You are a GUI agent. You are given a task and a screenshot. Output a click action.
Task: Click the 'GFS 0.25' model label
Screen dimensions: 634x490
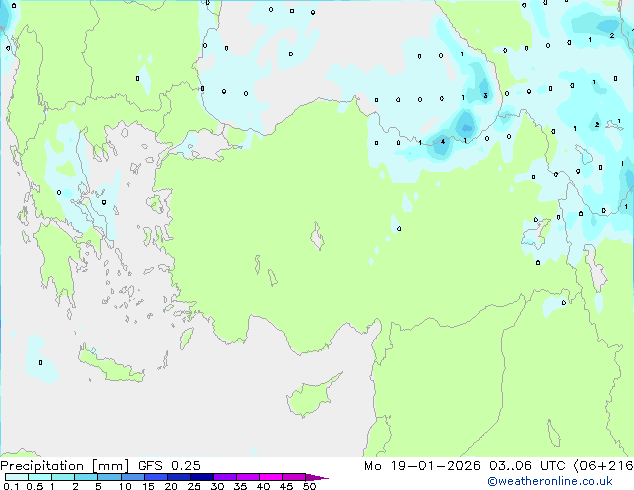(x=169, y=466)
